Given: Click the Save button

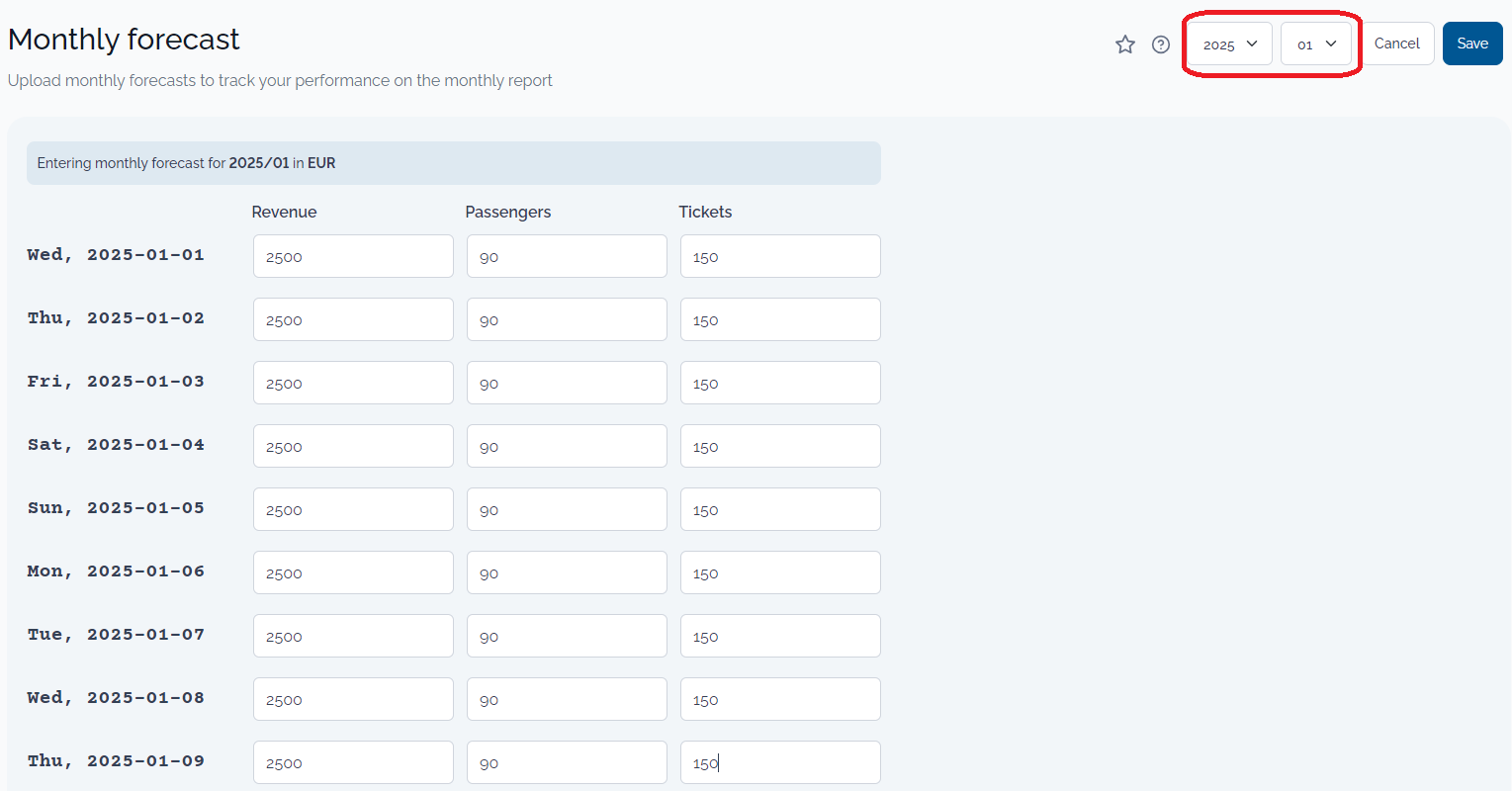Looking at the screenshot, I should click(x=1472, y=44).
